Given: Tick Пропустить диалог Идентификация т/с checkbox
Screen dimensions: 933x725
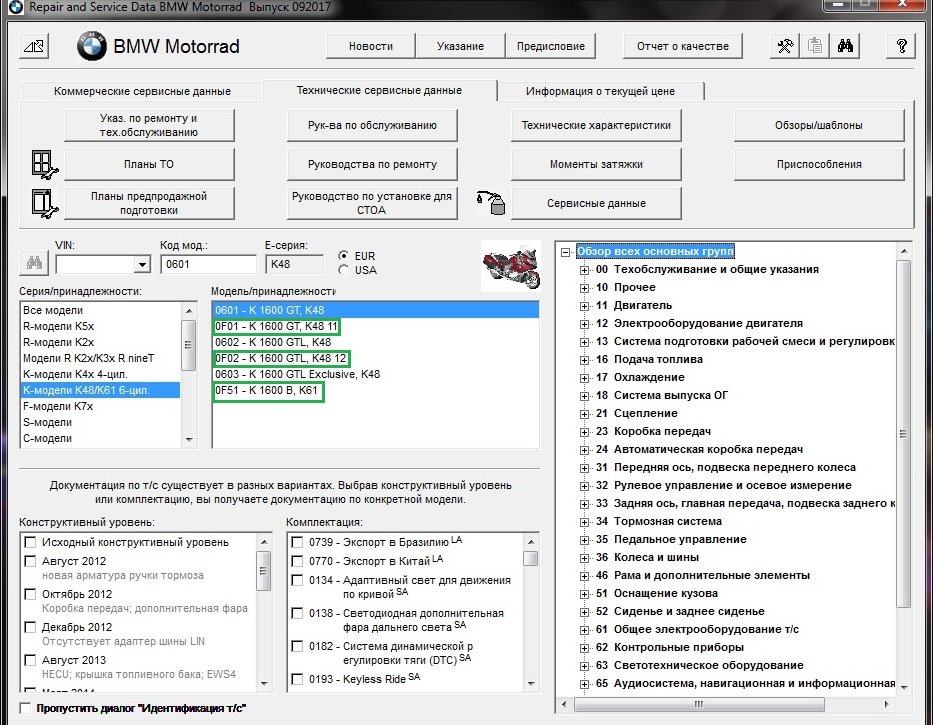Looking at the screenshot, I should [x=25, y=708].
